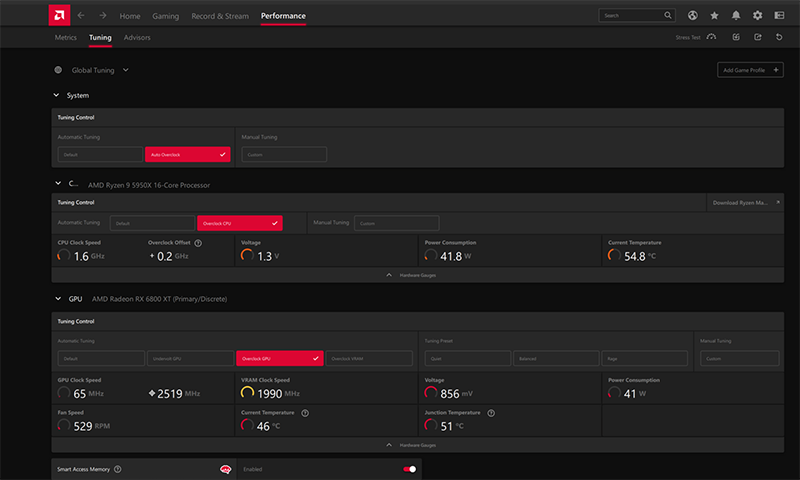Select Overclock VRAM option
This screenshot has height=480, width=800.
[x=369, y=358]
